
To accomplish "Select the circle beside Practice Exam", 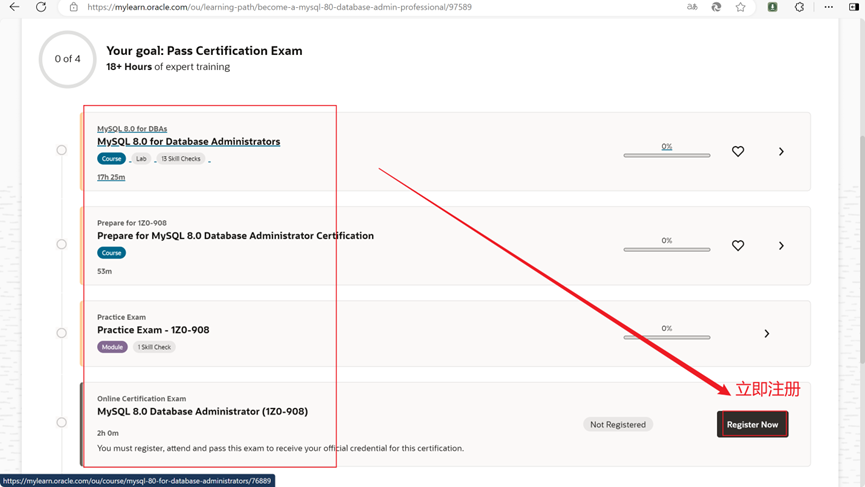I will [61, 333].
